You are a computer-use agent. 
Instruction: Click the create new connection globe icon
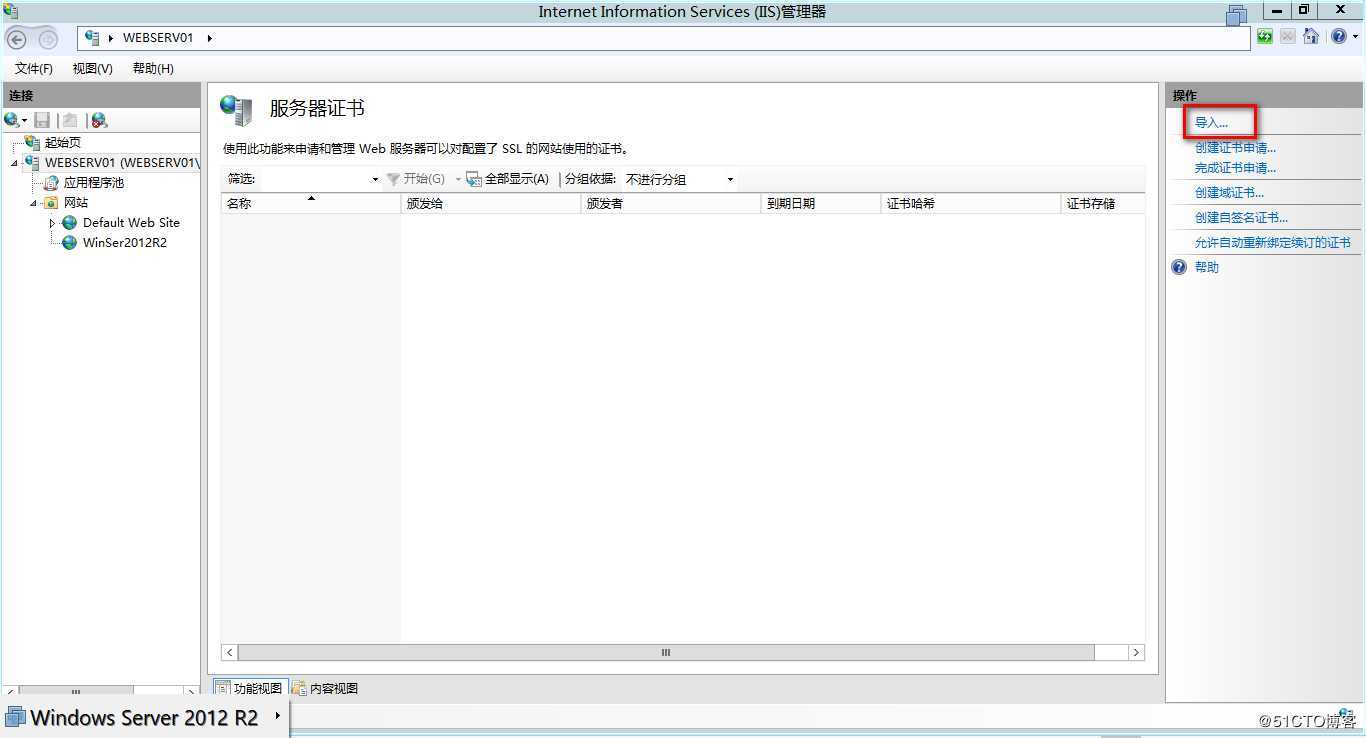(12, 120)
